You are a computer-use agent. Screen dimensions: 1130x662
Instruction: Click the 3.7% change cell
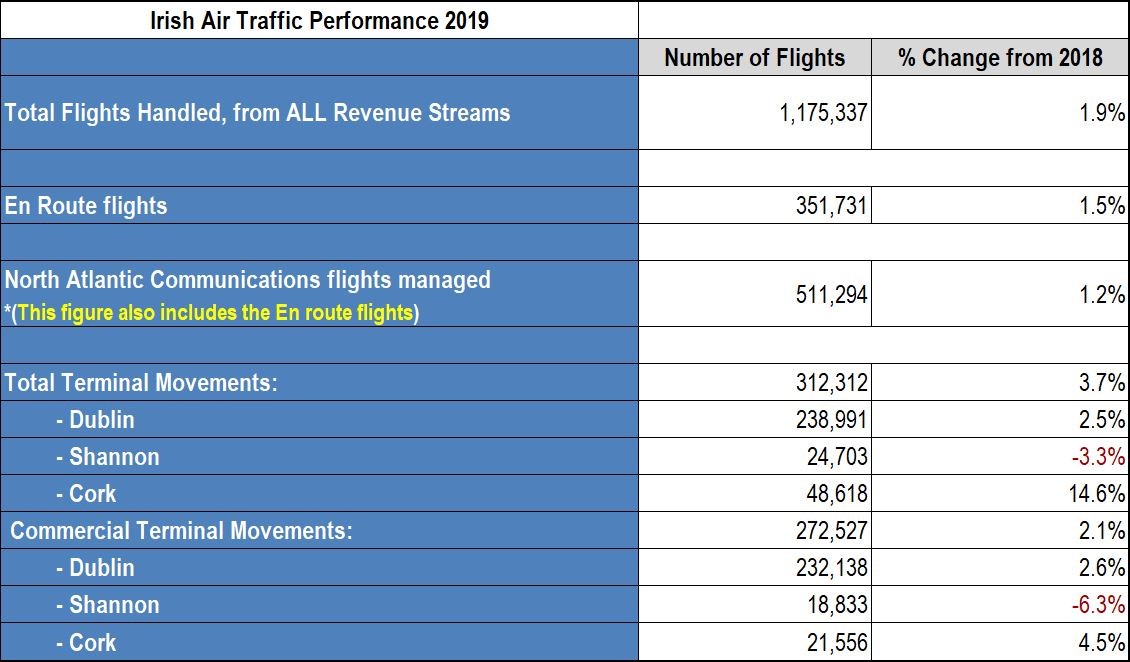click(x=1000, y=383)
